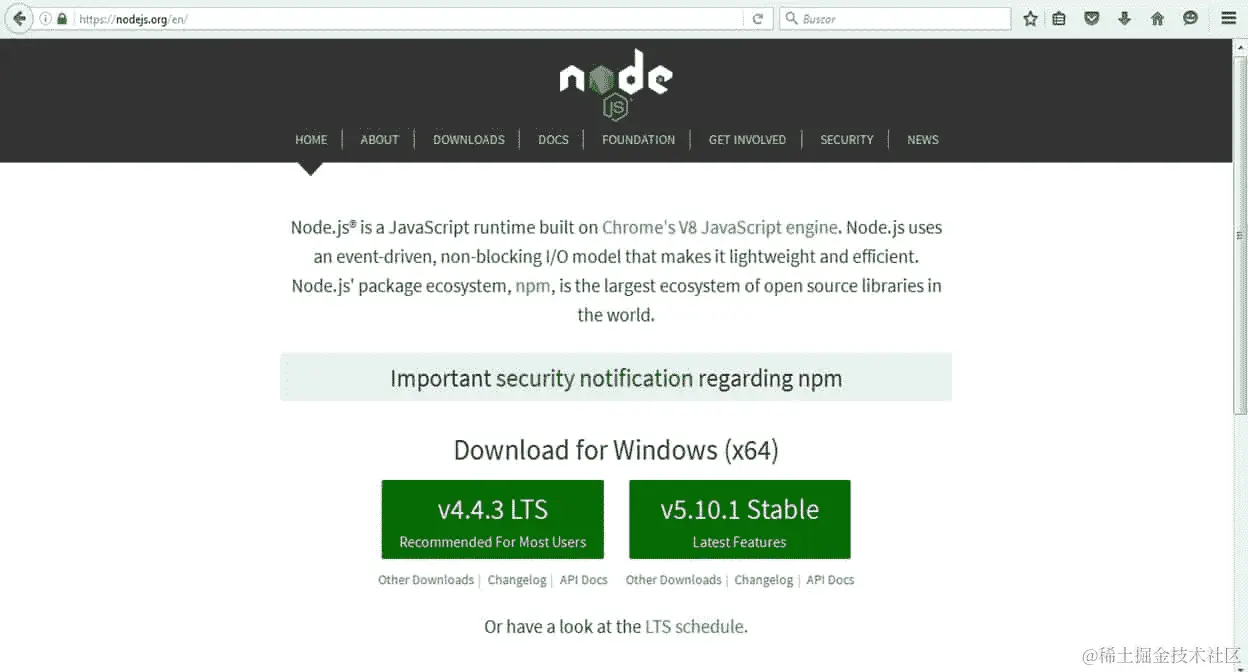Open the bookmarks list icon

(1060, 17)
